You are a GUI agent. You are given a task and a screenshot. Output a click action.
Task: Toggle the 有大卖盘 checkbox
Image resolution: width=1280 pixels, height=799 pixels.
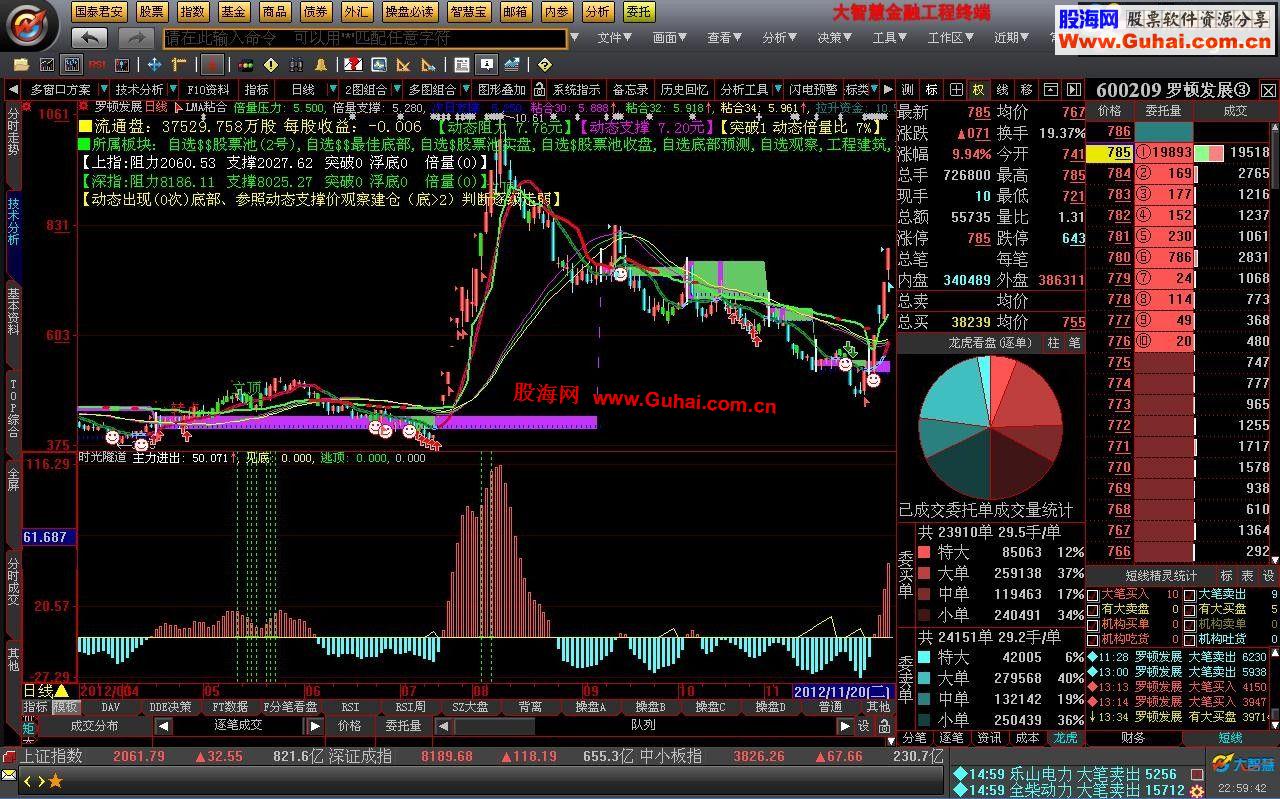click(x=1092, y=609)
